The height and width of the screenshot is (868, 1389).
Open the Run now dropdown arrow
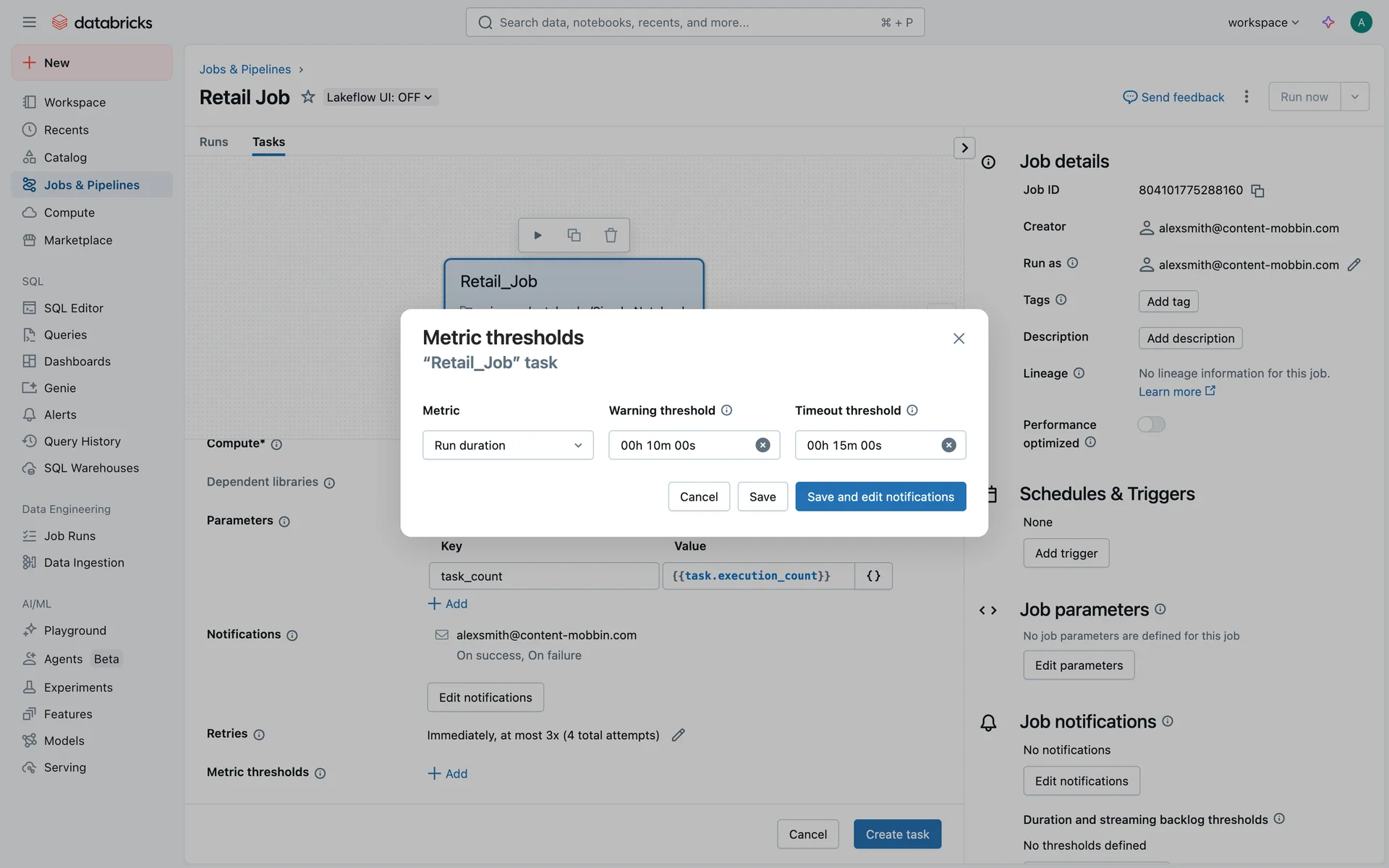click(1355, 97)
